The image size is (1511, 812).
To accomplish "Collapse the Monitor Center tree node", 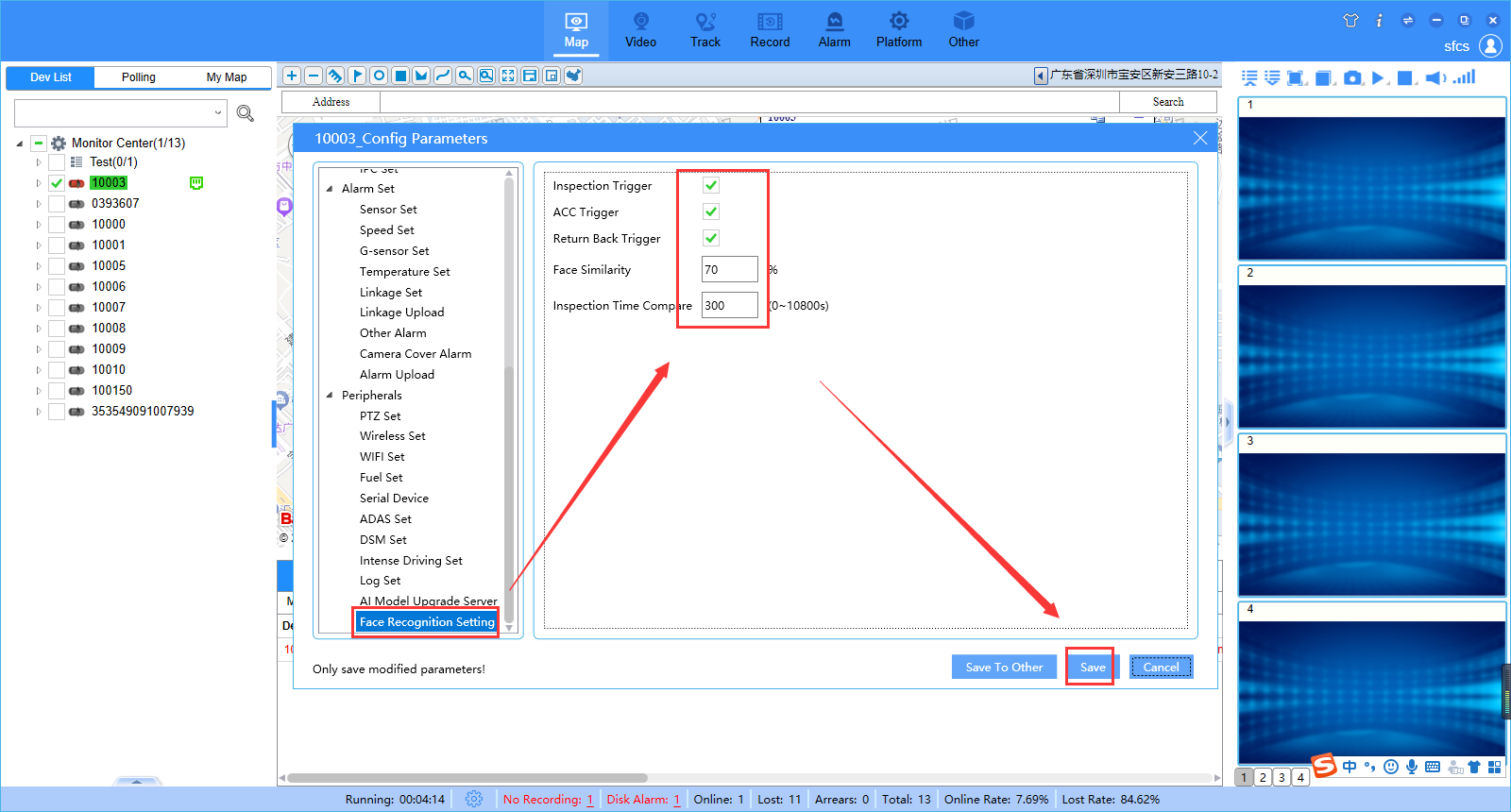I will pos(20,144).
